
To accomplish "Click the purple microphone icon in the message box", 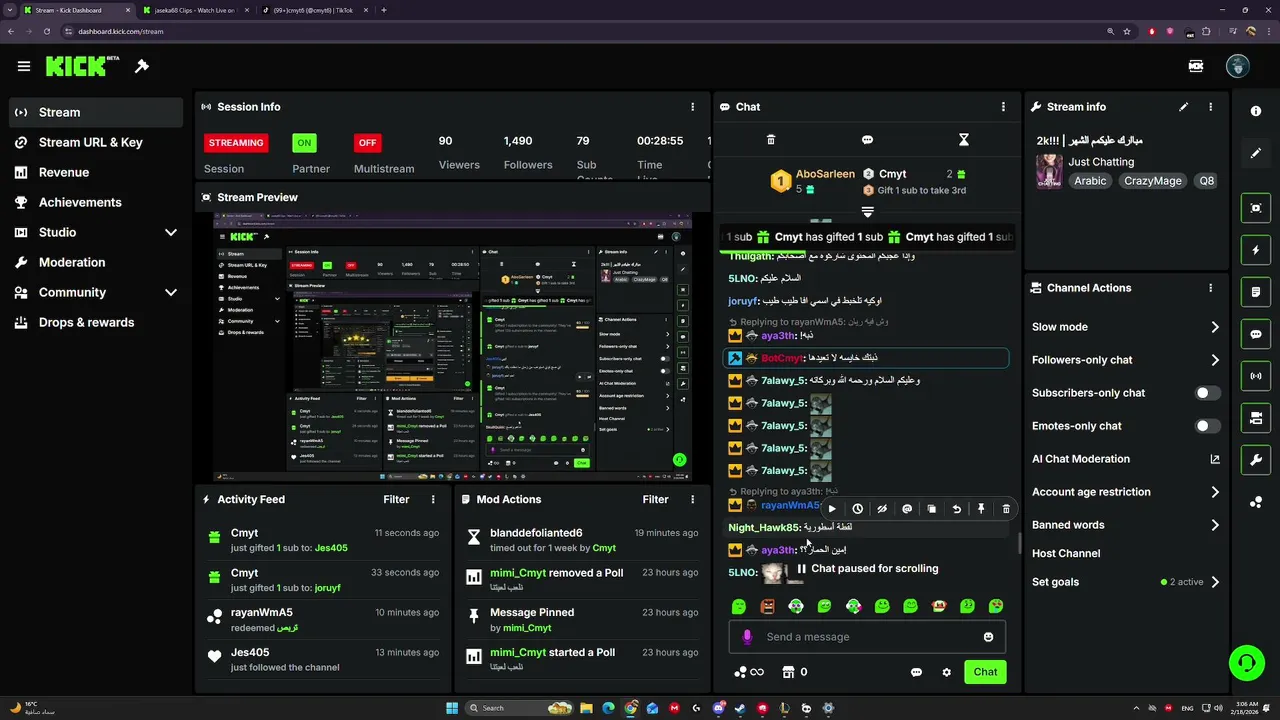I will (x=747, y=637).
